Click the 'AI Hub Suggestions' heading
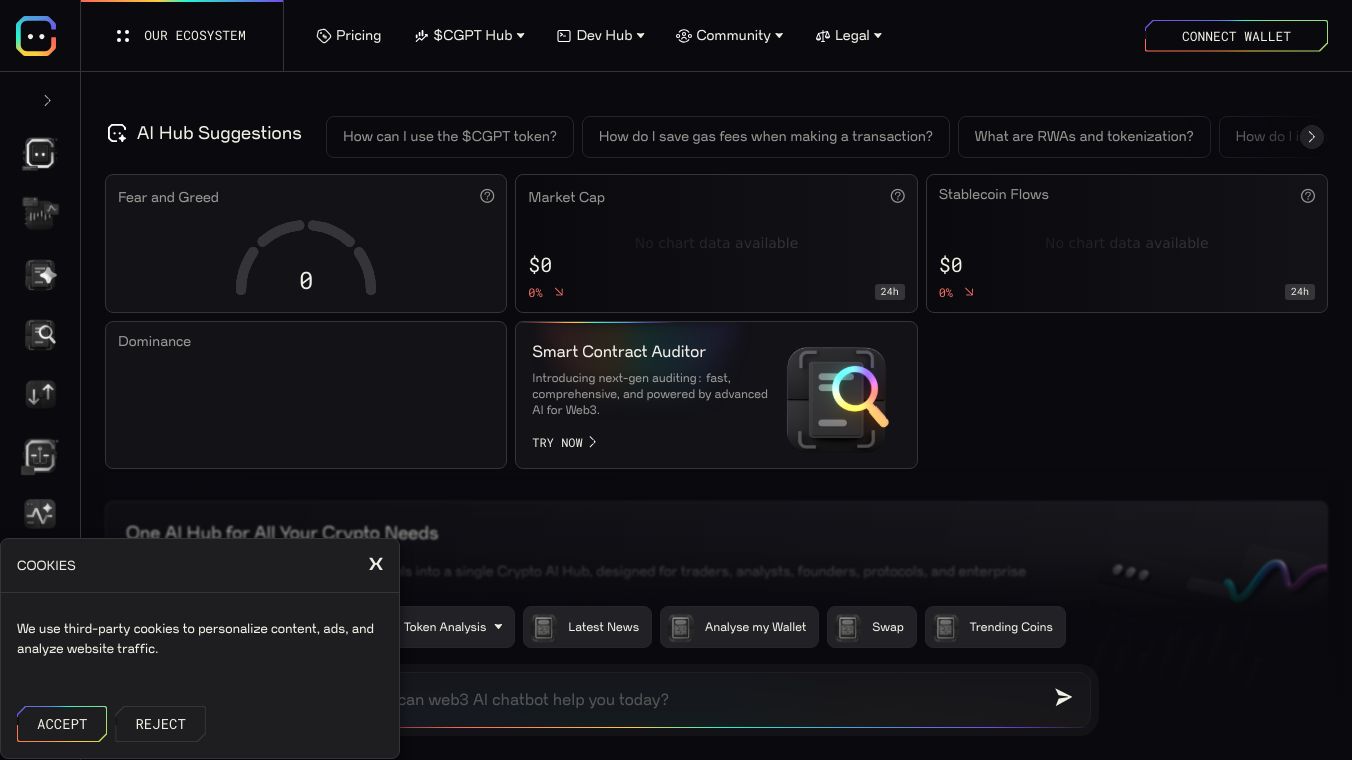Image resolution: width=1352 pixels, height=760 pixels. (x=219, y=133)
